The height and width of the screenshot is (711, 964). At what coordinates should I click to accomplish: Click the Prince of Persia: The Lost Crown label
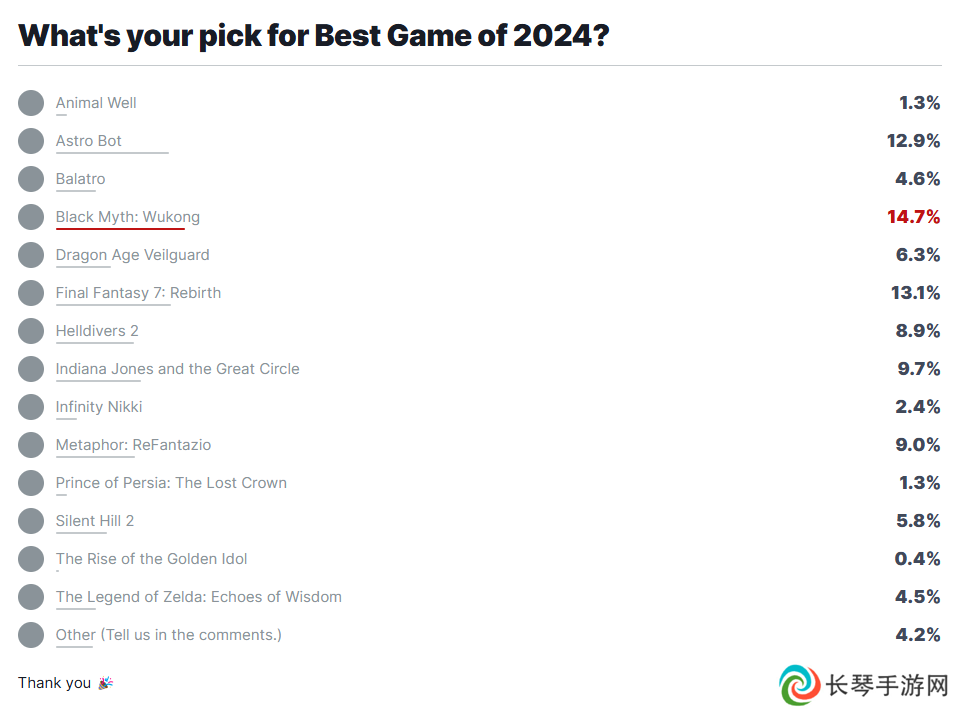tap(171, 483)
